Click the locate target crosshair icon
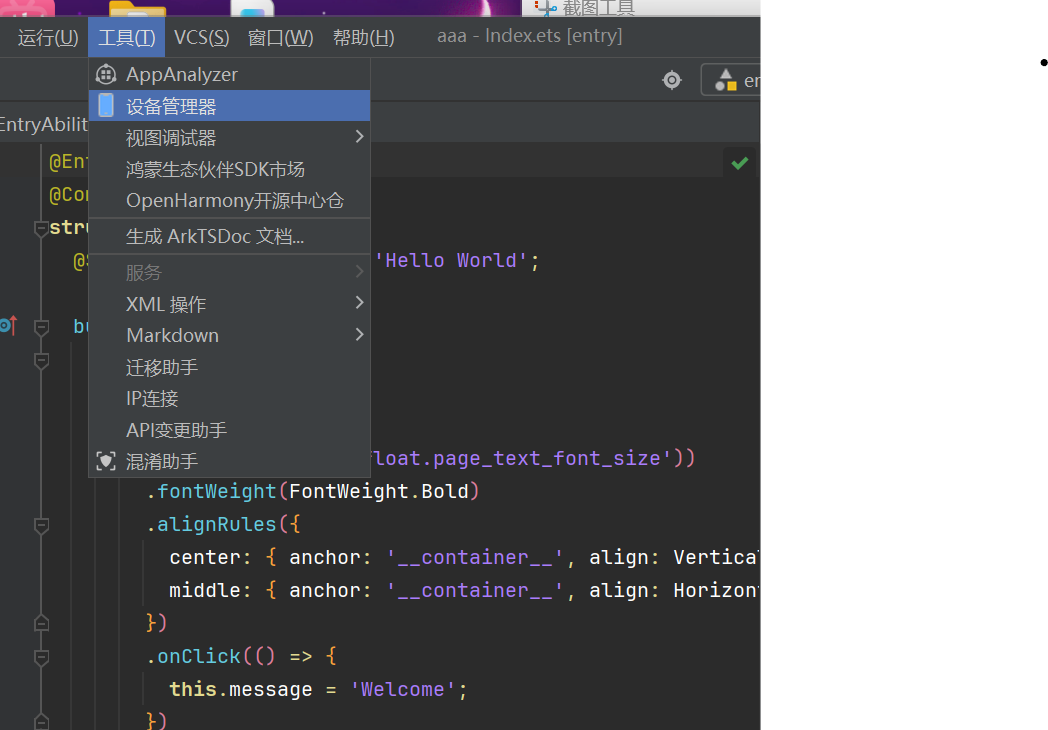This screenshot has height=730, width=1048. click(672, 80)
